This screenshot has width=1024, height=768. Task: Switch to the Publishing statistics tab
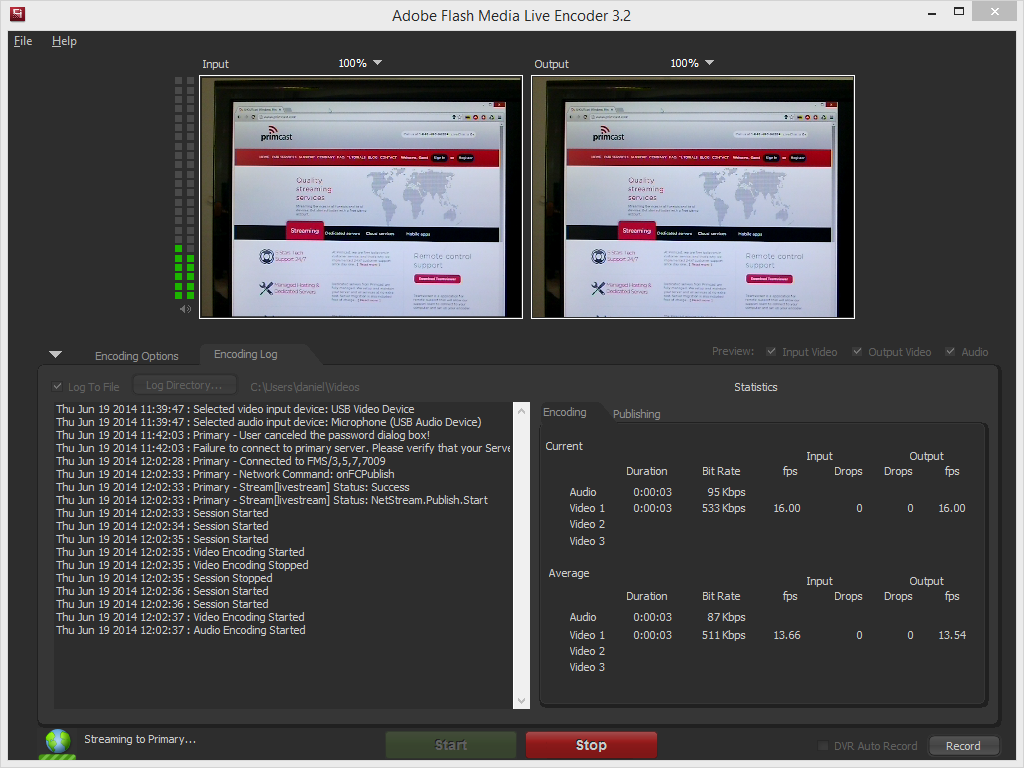click(636, 414)
